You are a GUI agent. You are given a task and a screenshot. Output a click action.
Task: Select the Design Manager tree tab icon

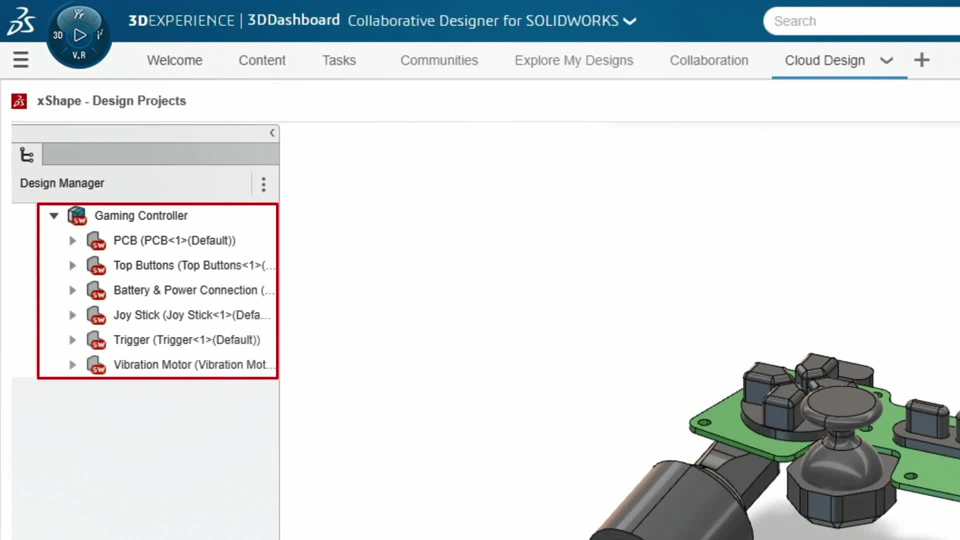click(x=27, y=155)
